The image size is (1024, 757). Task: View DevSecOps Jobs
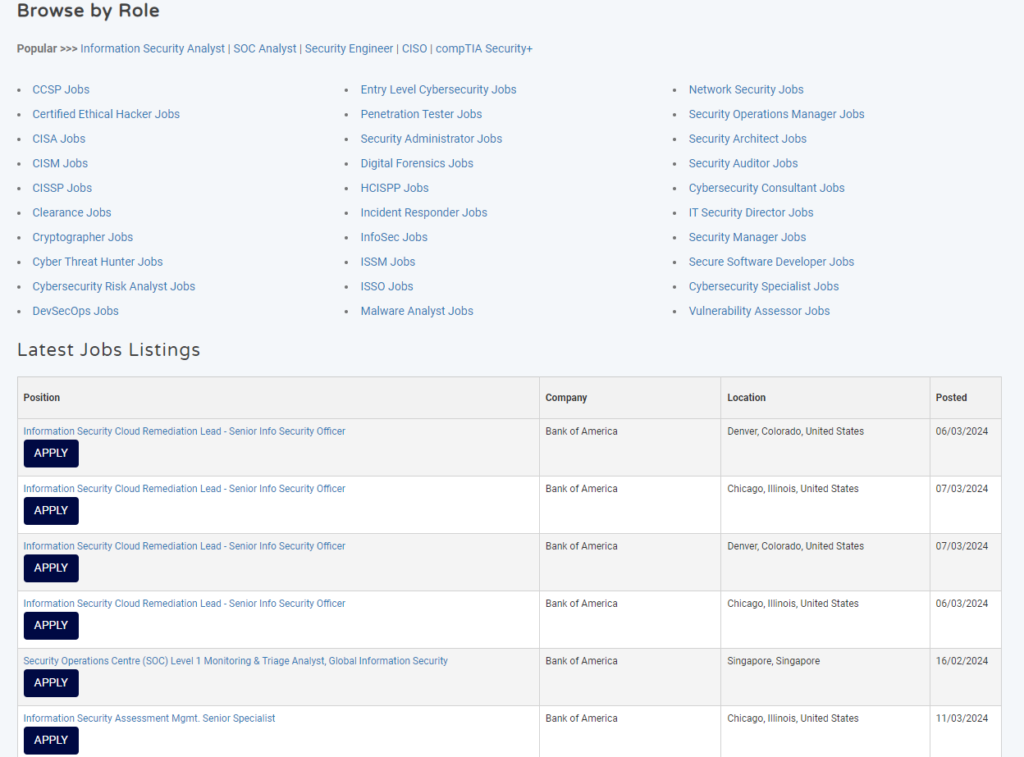pos(76,311)
